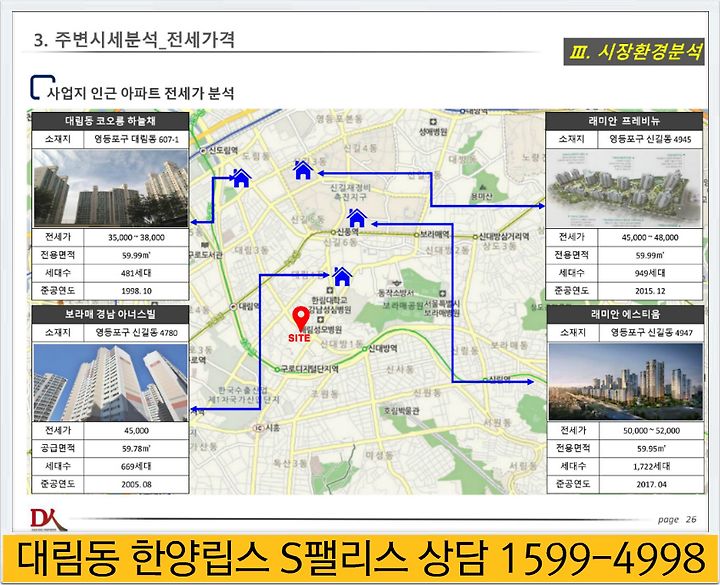Screen dimensions: 720x585
Task: Click the yellow banner number 1599-4998
Action: pos(601,557)
